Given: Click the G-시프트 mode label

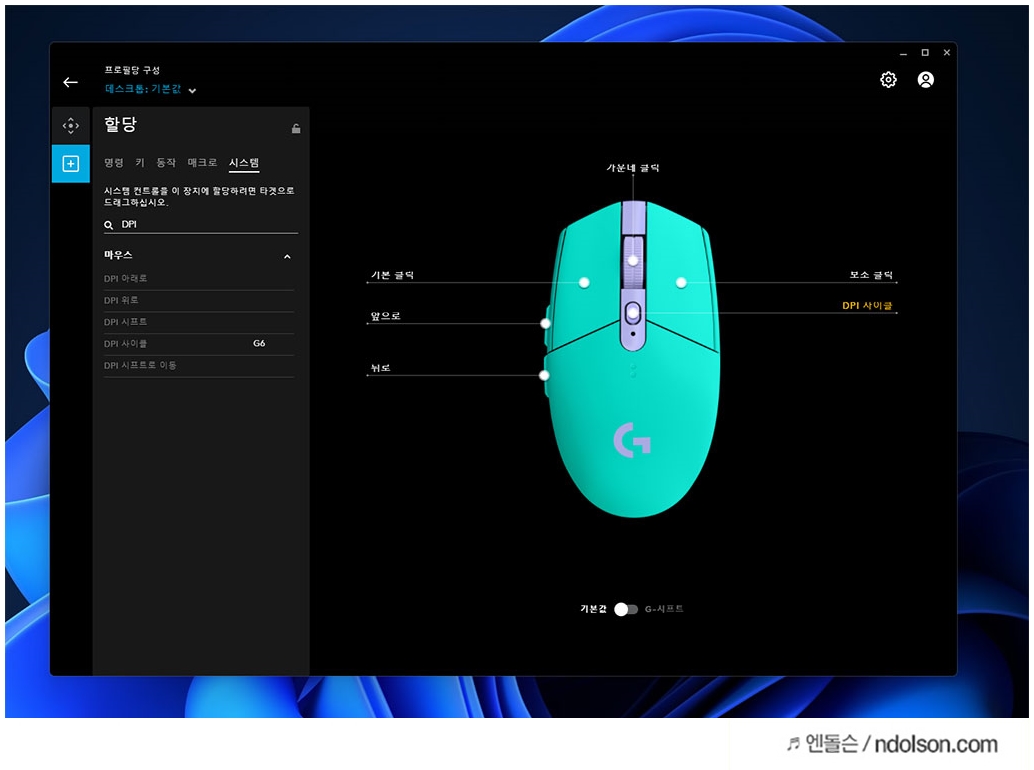Looking at the screenshot, I should point(664,609).
